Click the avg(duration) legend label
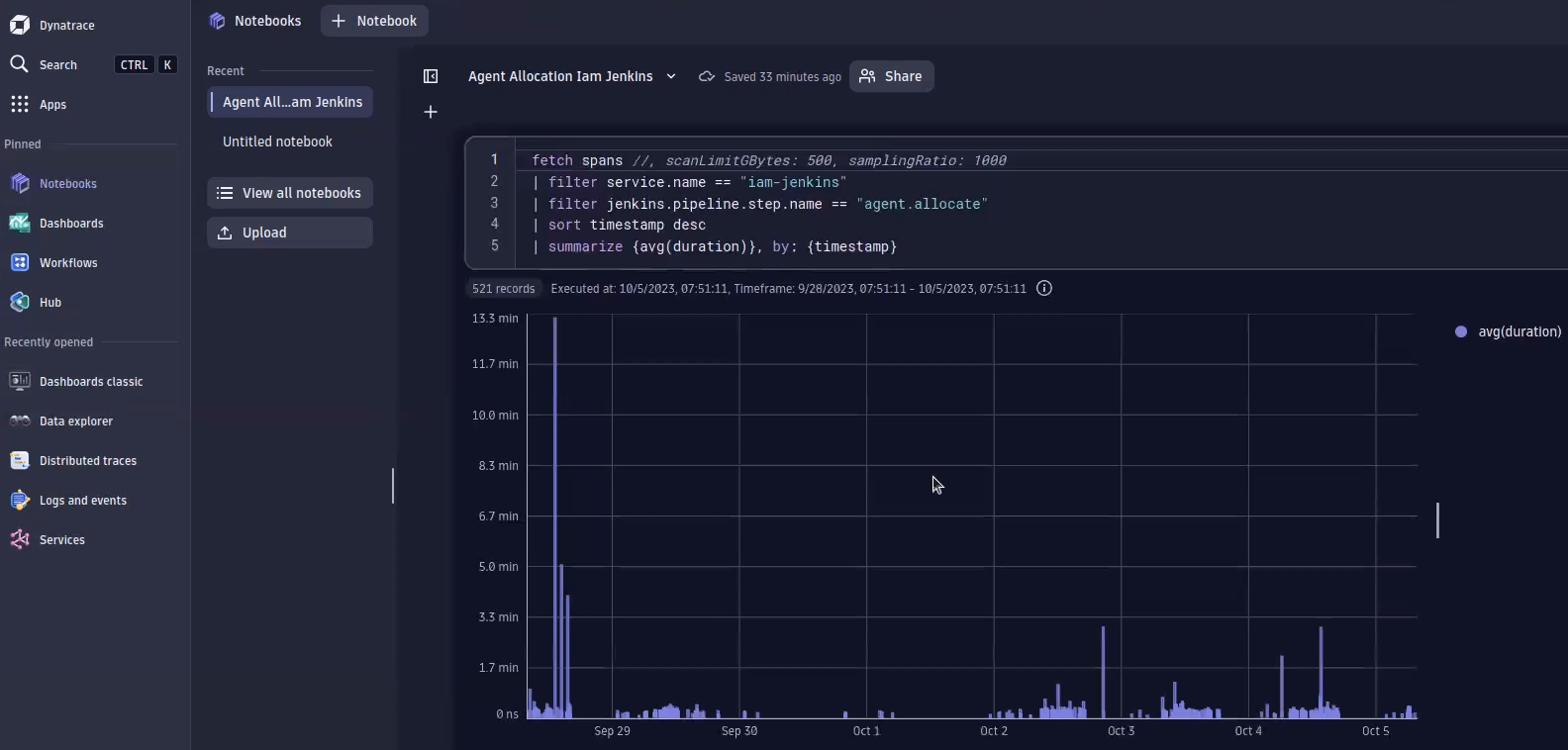This screenshot has width=1568, height=750. [x=1519, y=331]
